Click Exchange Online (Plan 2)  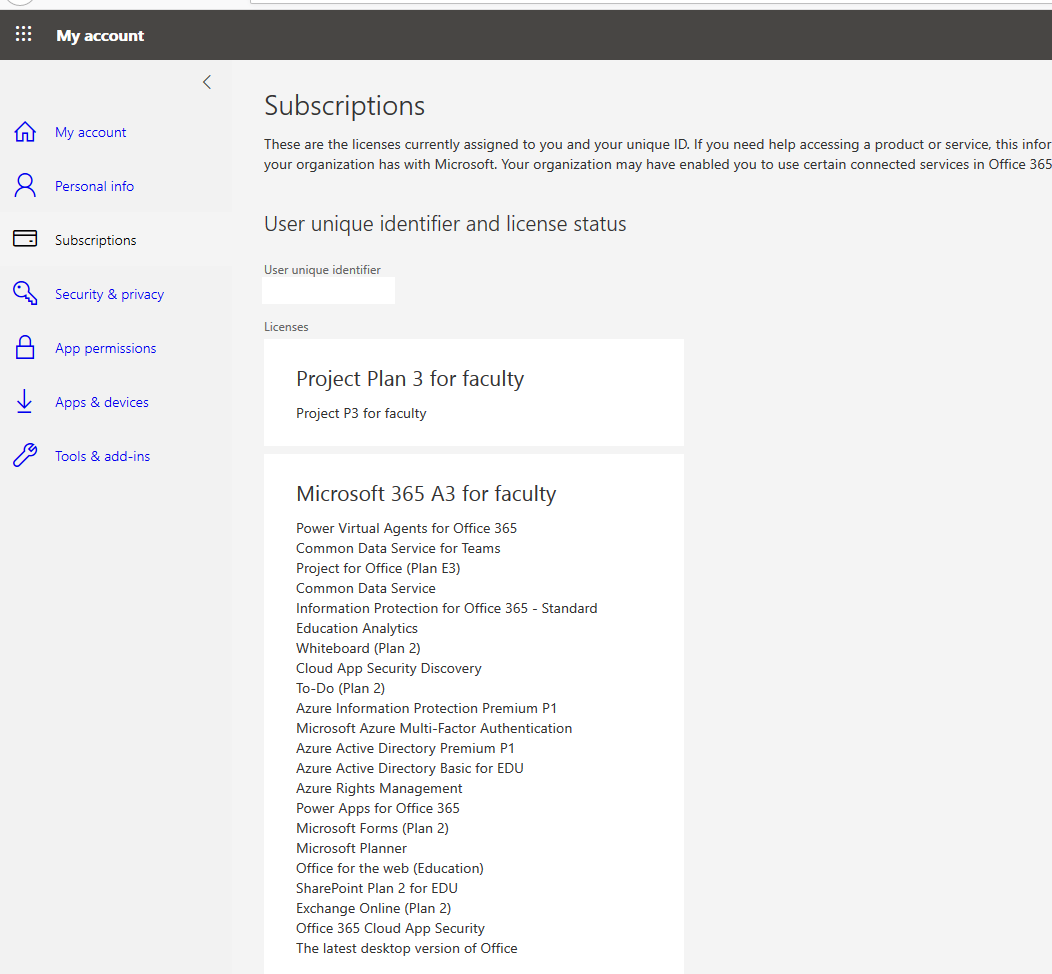click(374, 909)
